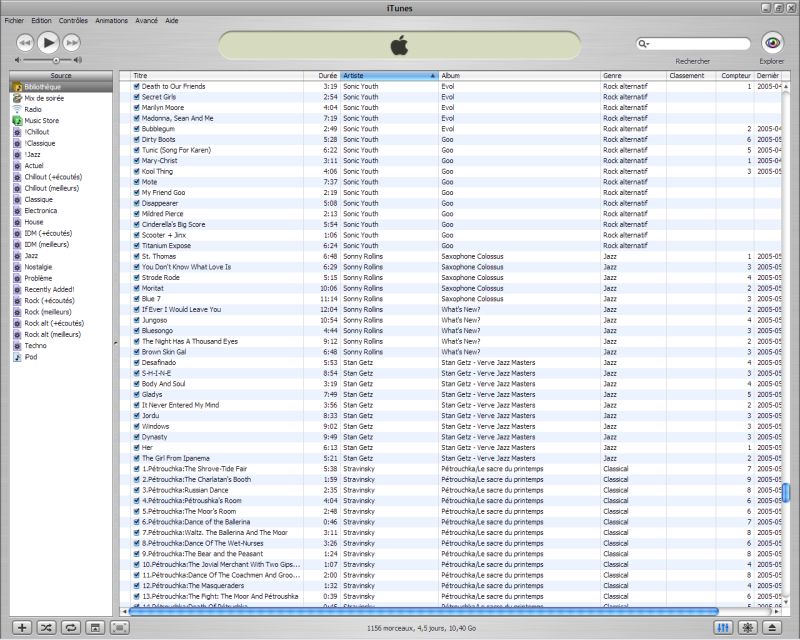Skip to previous track button
The image size is (800, 640).
click(x=25, y=43)
